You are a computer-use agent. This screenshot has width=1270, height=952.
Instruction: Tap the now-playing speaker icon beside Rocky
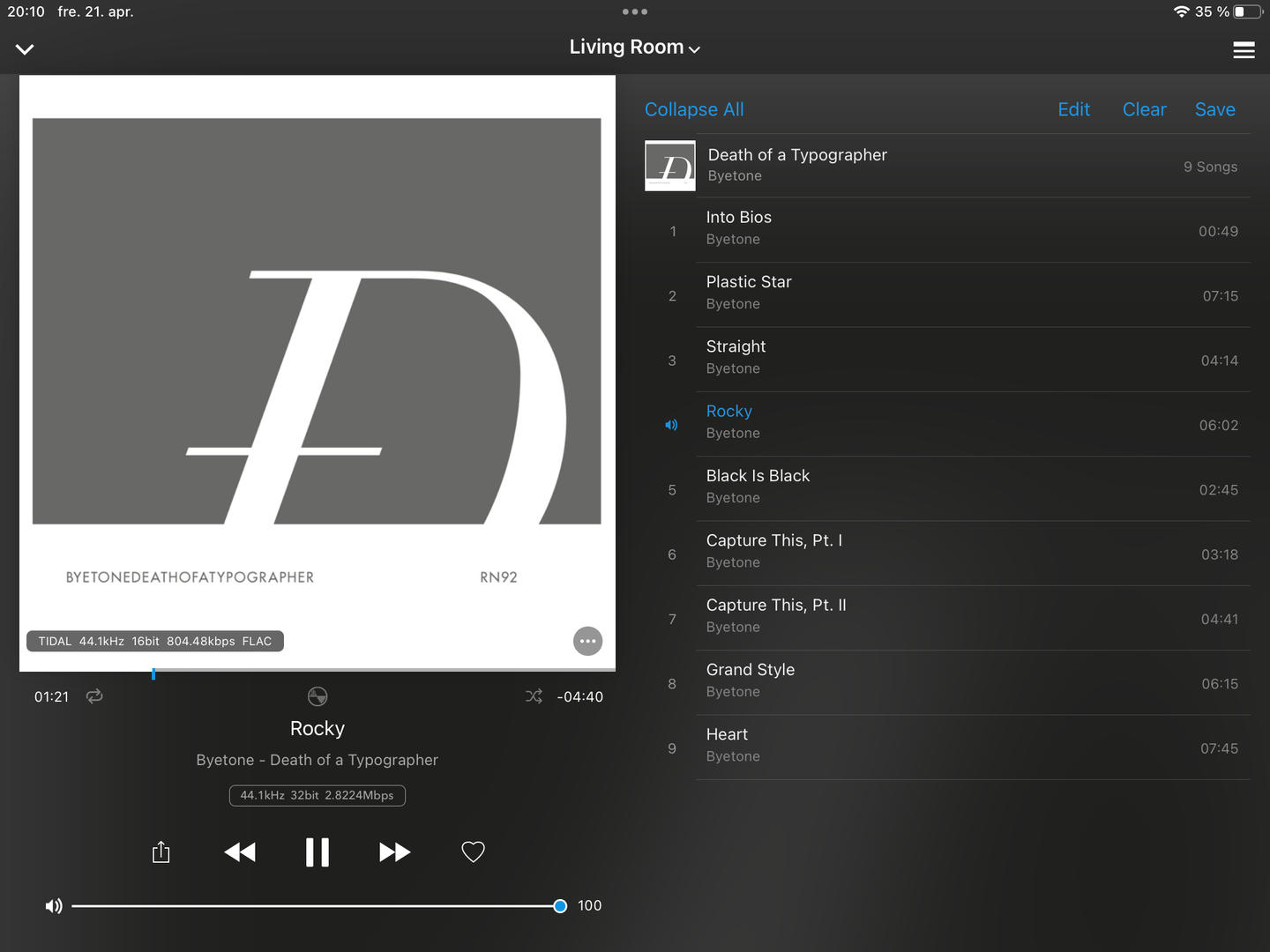pos(671,425)
